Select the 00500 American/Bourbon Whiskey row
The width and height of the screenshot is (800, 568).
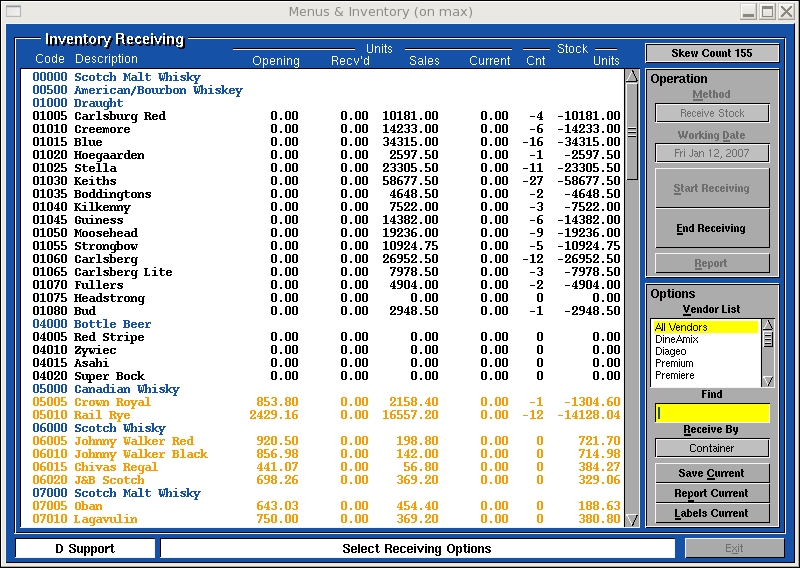tap(322, 90)
